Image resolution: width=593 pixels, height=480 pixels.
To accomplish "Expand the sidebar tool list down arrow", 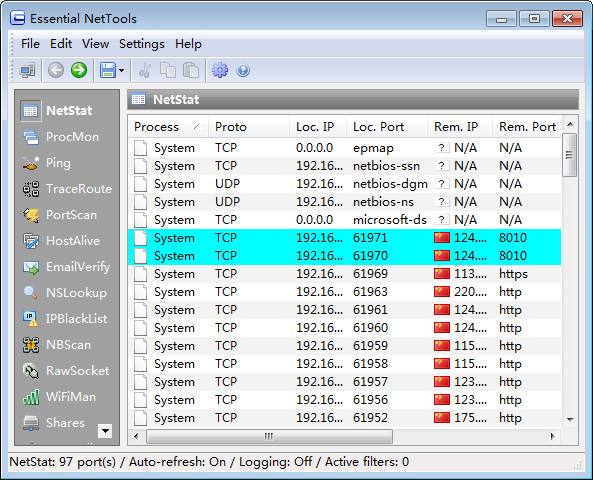I will click(105, 431).
